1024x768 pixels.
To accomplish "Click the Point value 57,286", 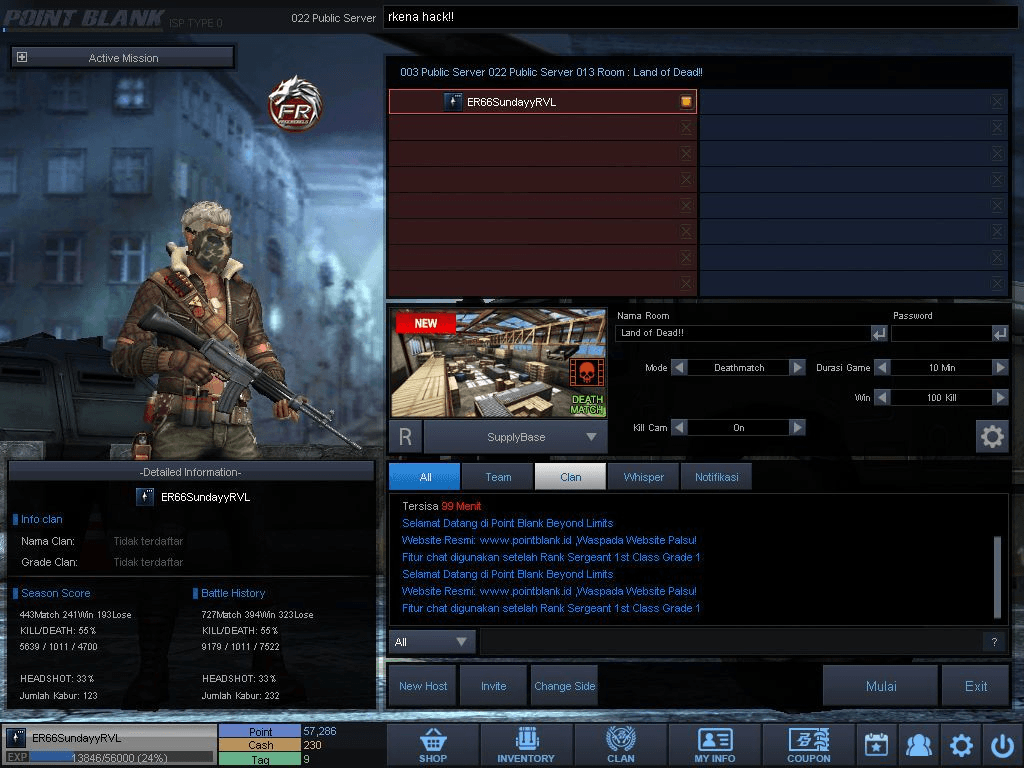I will click(320, 731).
